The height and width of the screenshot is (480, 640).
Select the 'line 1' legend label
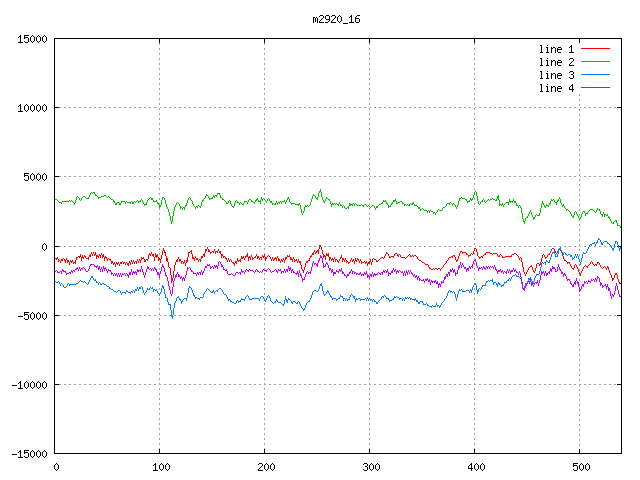(557, 49)
